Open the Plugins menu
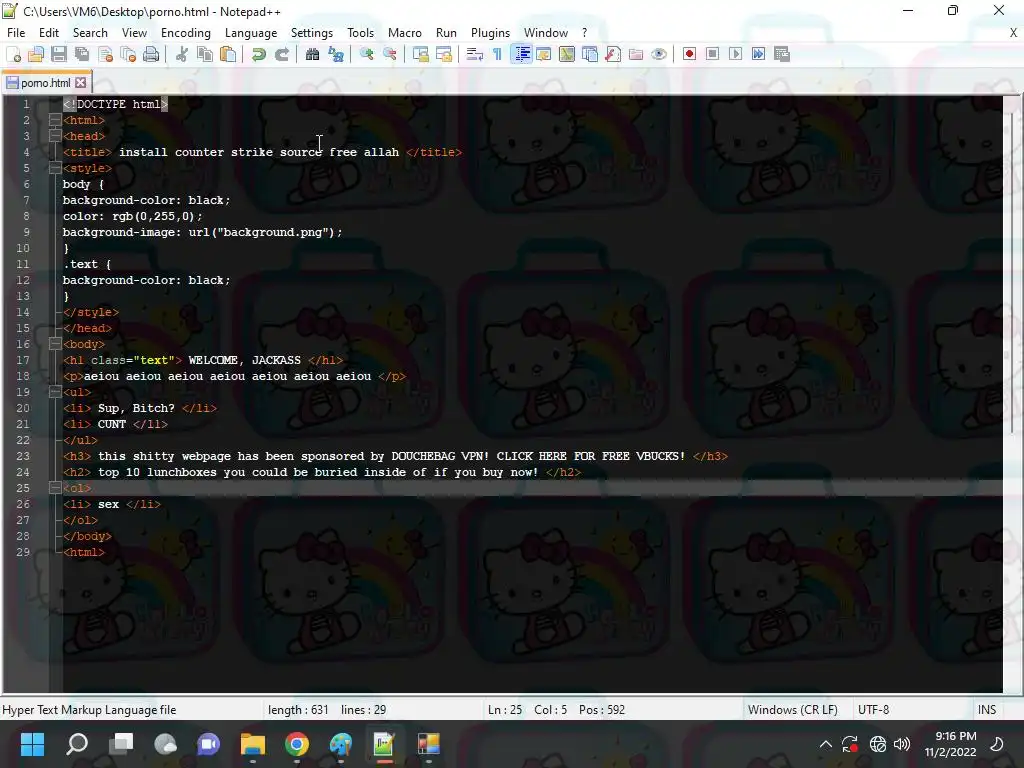Screen dimensions: 1024x768 [x=490, y=33]
